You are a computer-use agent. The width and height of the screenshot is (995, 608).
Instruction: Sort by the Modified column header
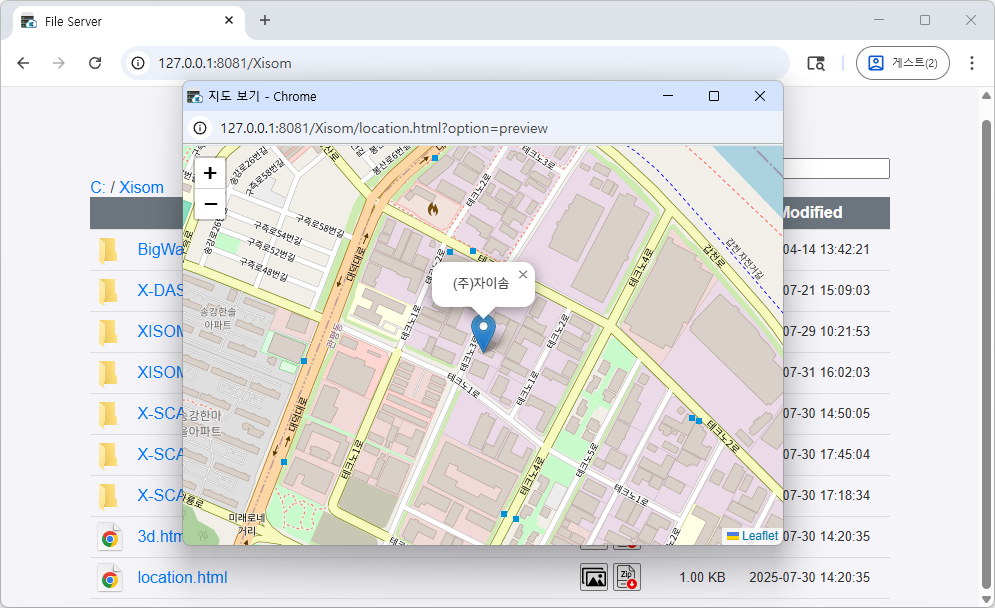tap(812, 213)
